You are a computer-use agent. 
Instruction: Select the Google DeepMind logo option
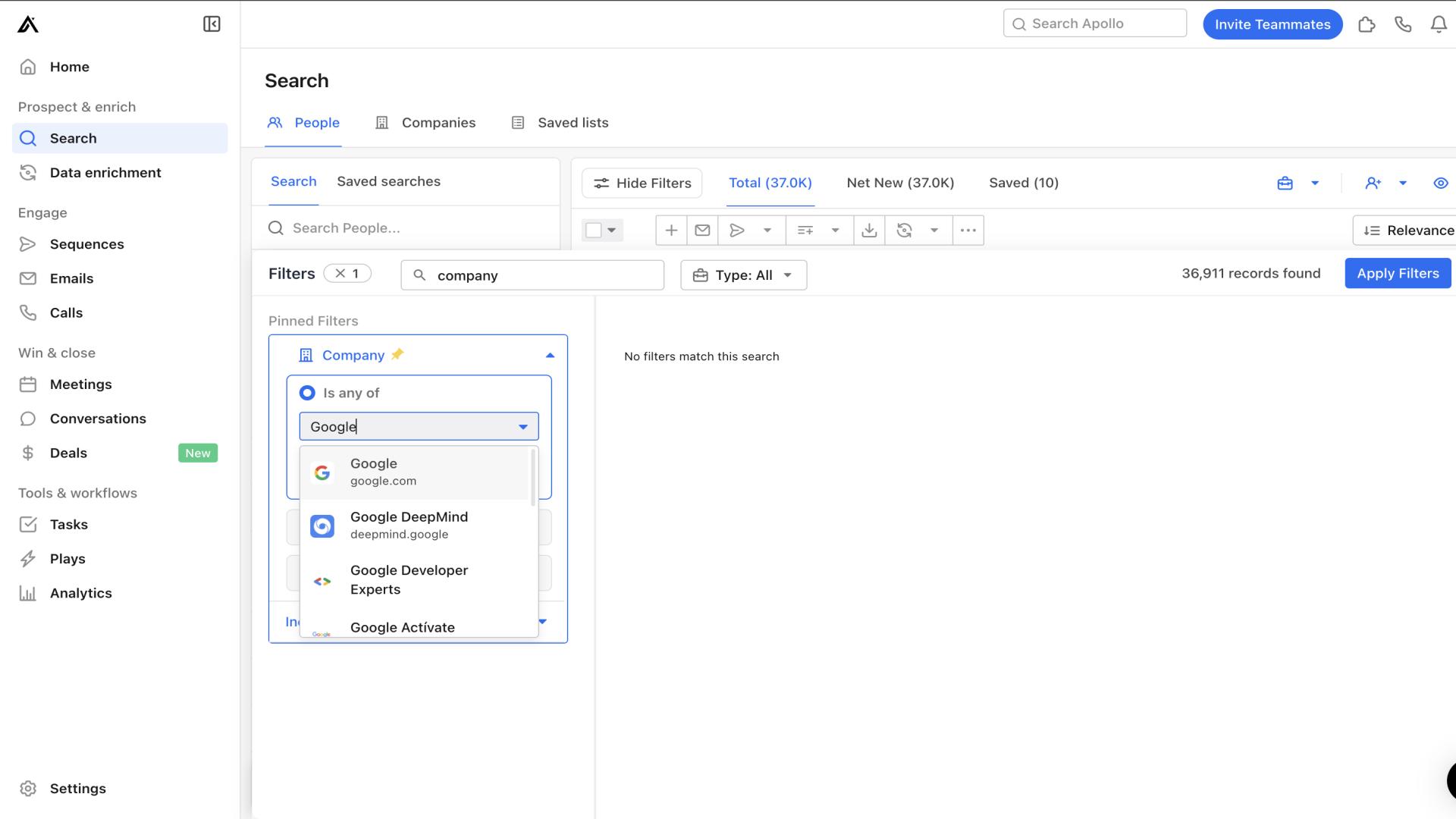point(322,526)
